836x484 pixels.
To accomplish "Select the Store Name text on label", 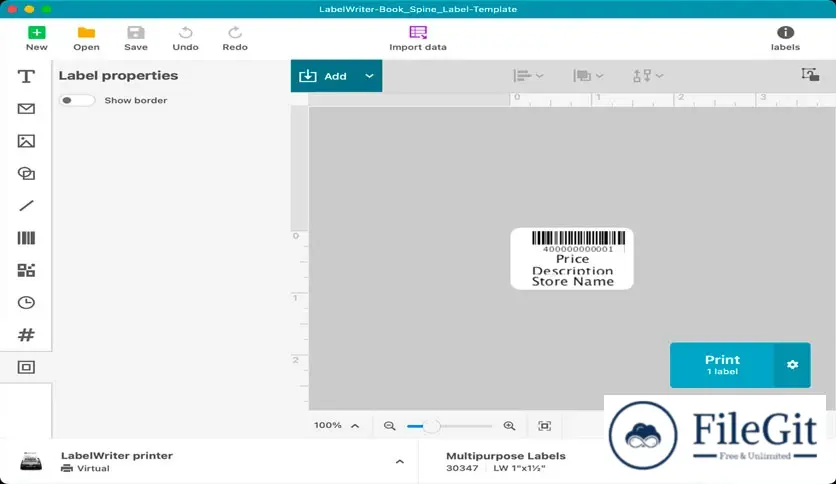I will pyautogui.click(x=573, y=281).
